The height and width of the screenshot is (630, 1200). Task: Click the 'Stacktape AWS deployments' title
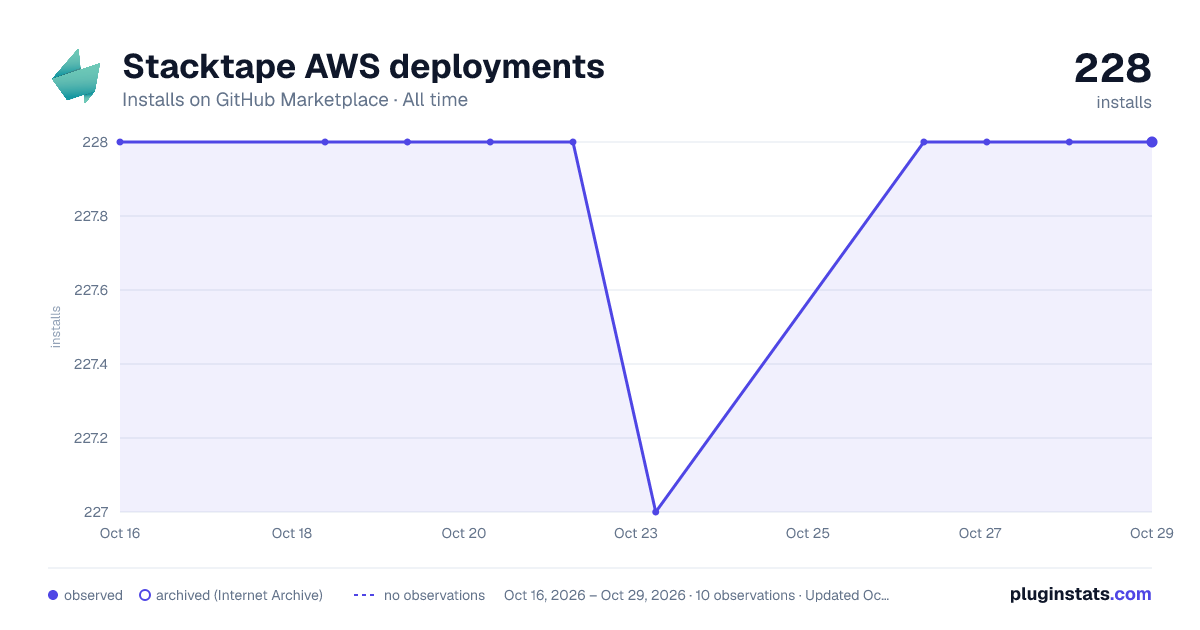tap(363, 67)
